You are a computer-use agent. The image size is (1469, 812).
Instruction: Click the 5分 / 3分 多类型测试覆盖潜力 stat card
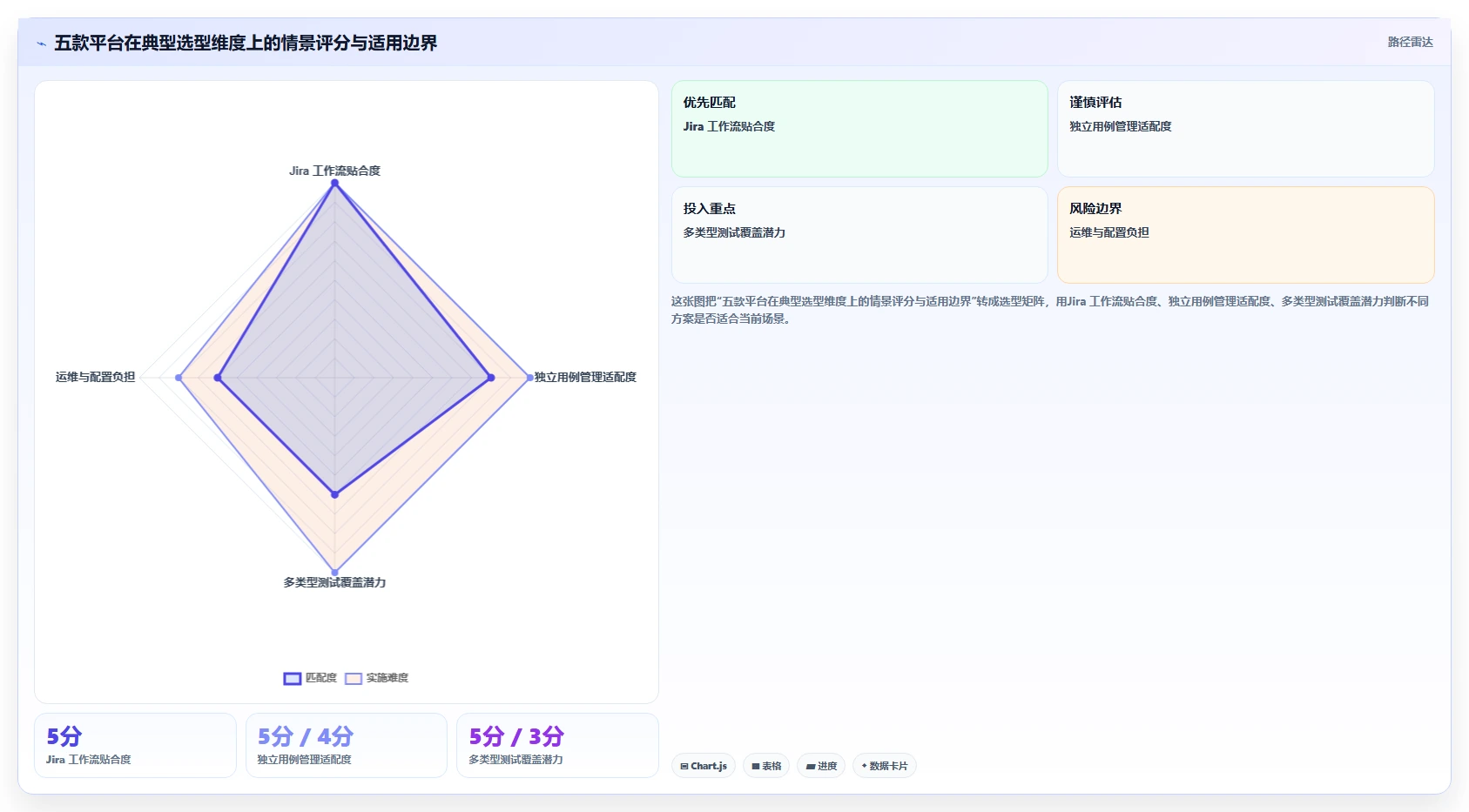pos(557,745)
